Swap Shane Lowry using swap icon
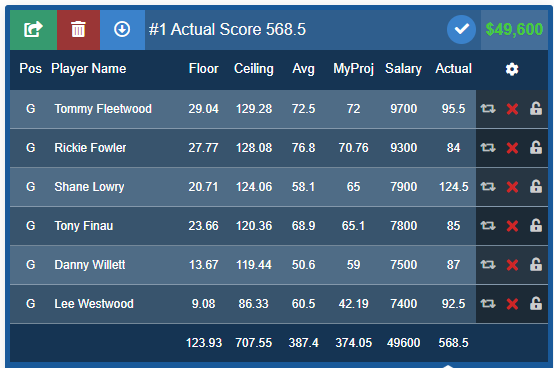Viewport: 554px width, 368px height. tap(488, 186)
